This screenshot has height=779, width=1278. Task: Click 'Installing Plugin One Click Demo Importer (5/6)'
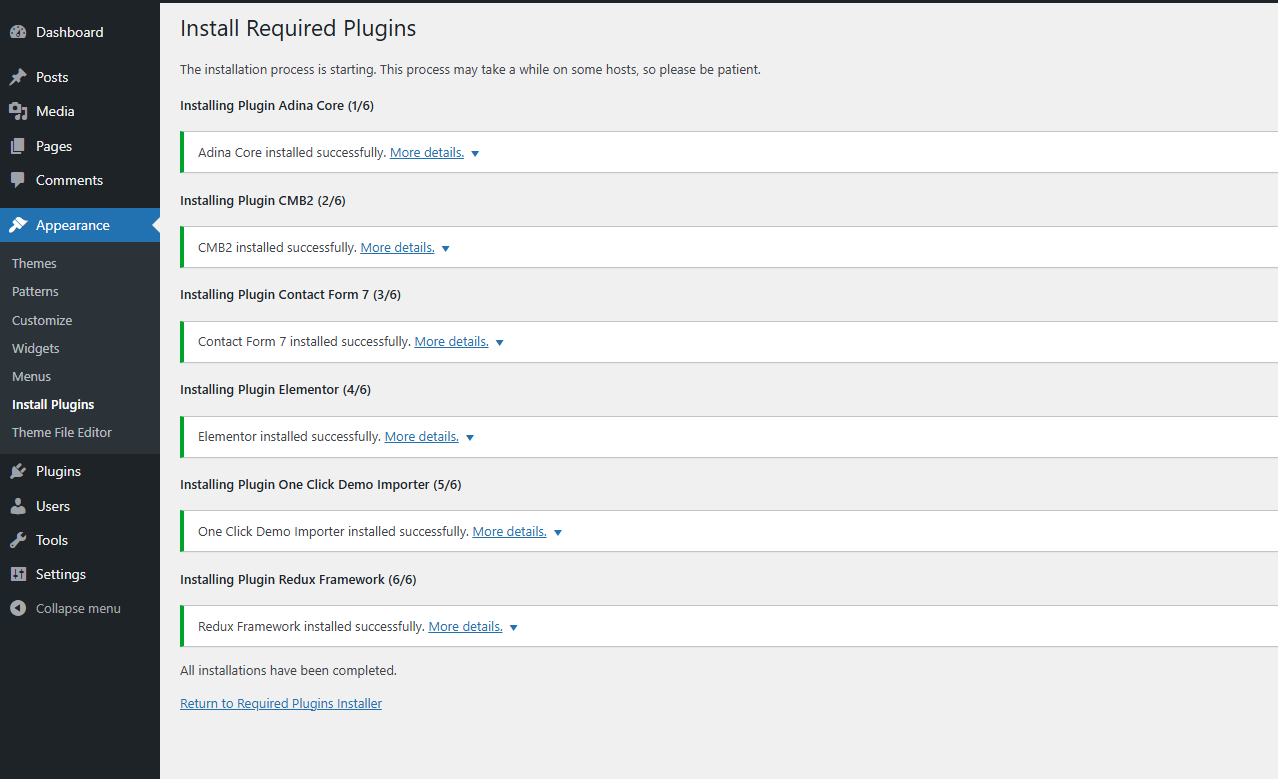coord(320,485)
